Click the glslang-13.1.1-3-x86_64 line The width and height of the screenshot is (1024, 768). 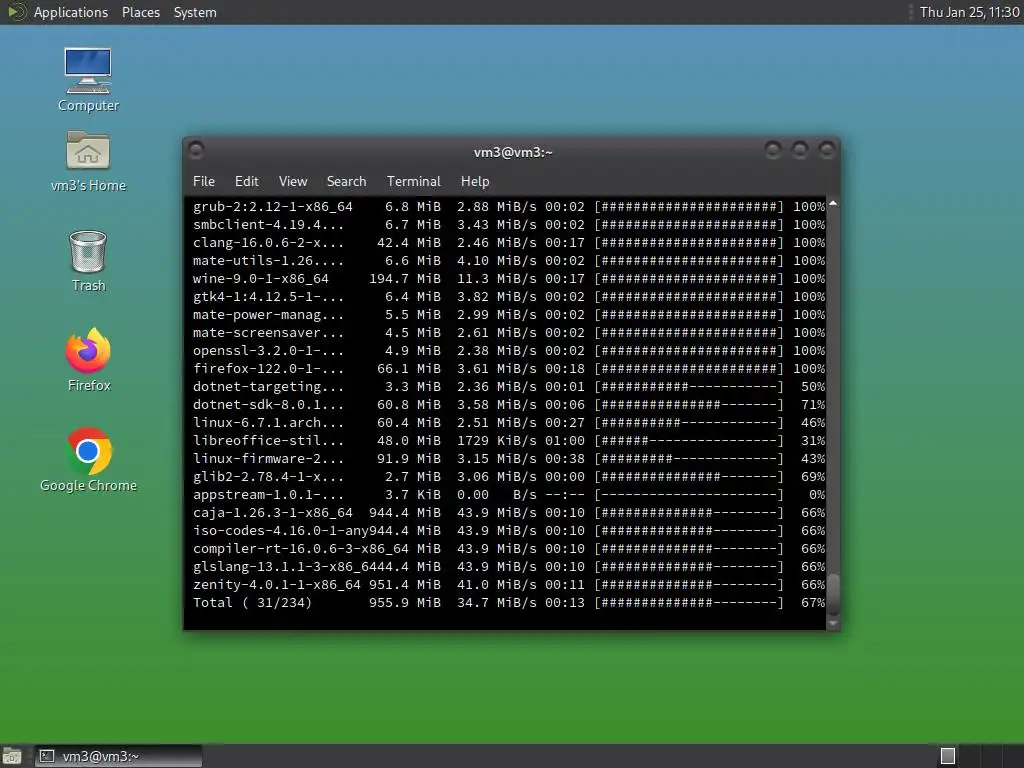click(x=509, y=567)
